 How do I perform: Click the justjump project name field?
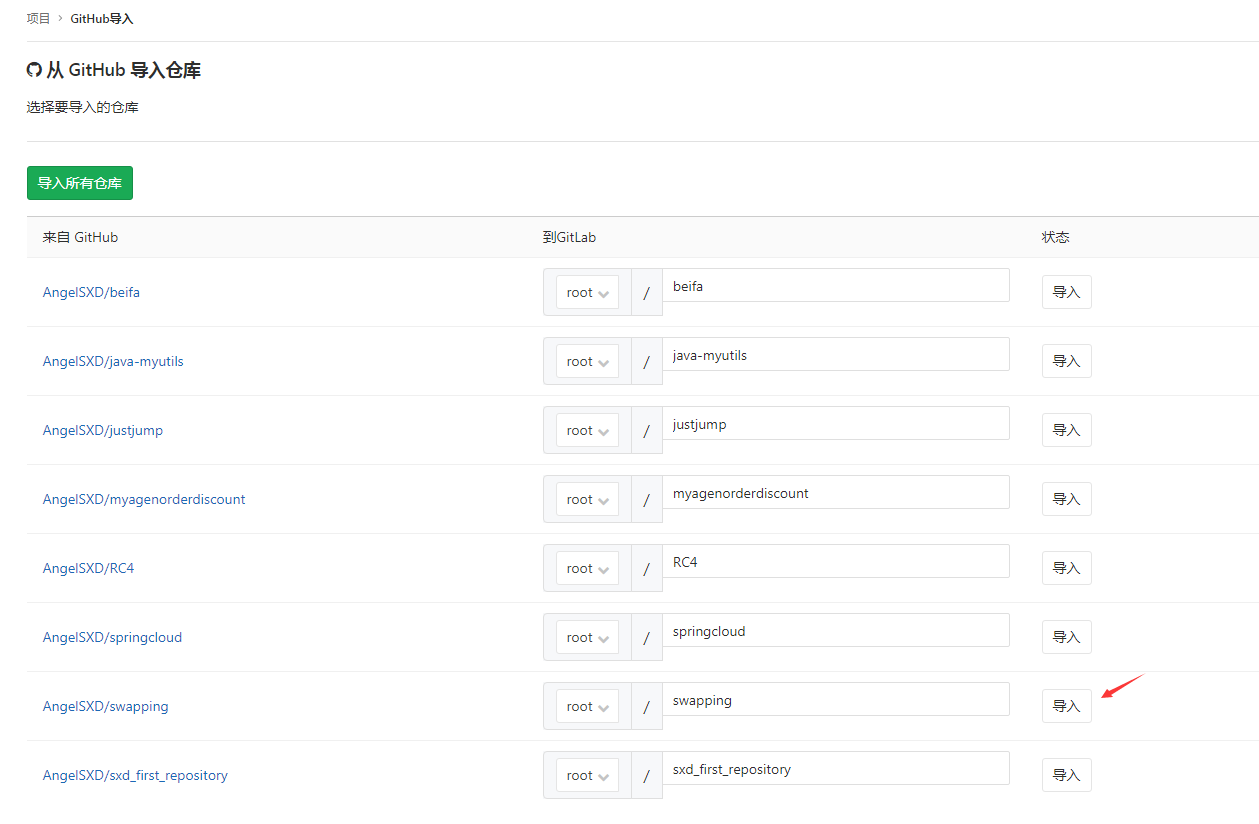pos(836,424)
